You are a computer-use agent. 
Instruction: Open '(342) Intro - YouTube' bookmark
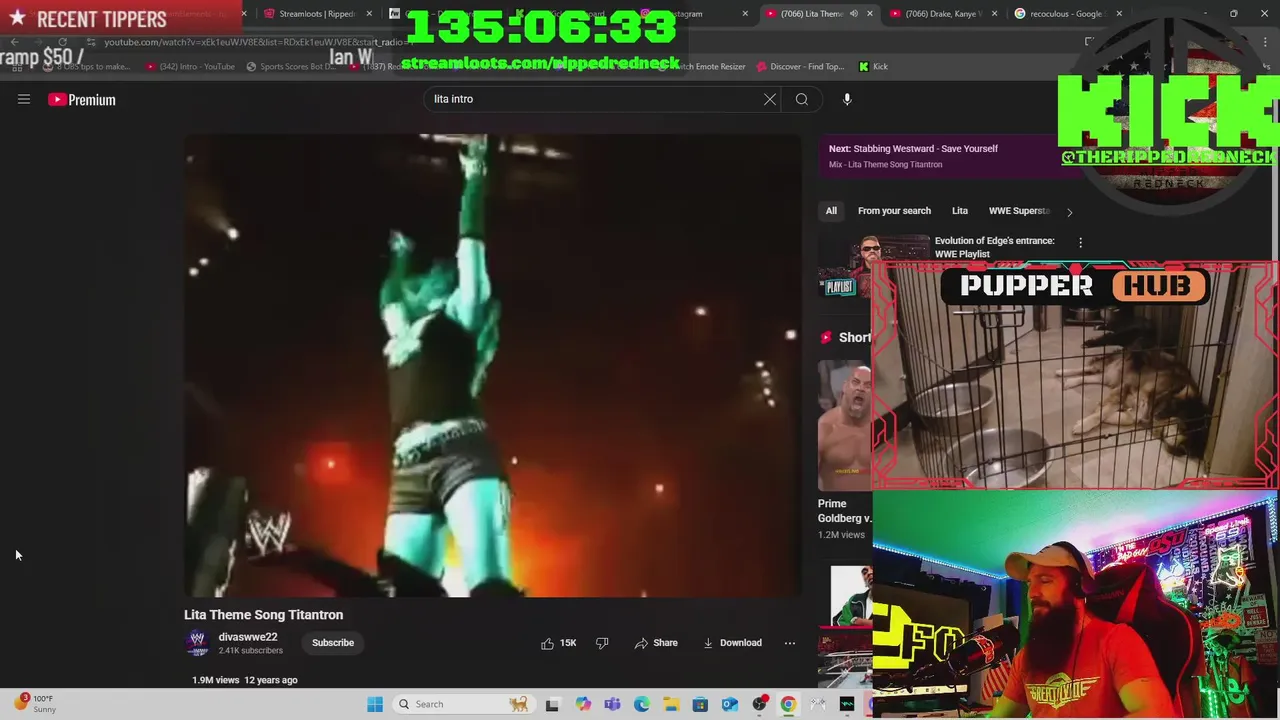tap(190, 67)
